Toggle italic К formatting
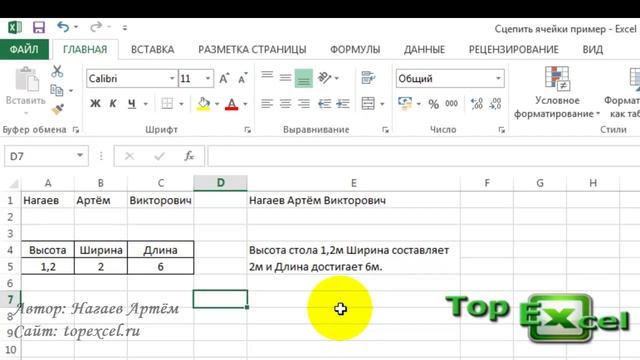Image resolution: width=640 pixels, height=360 pixels. tap(113, 104)
